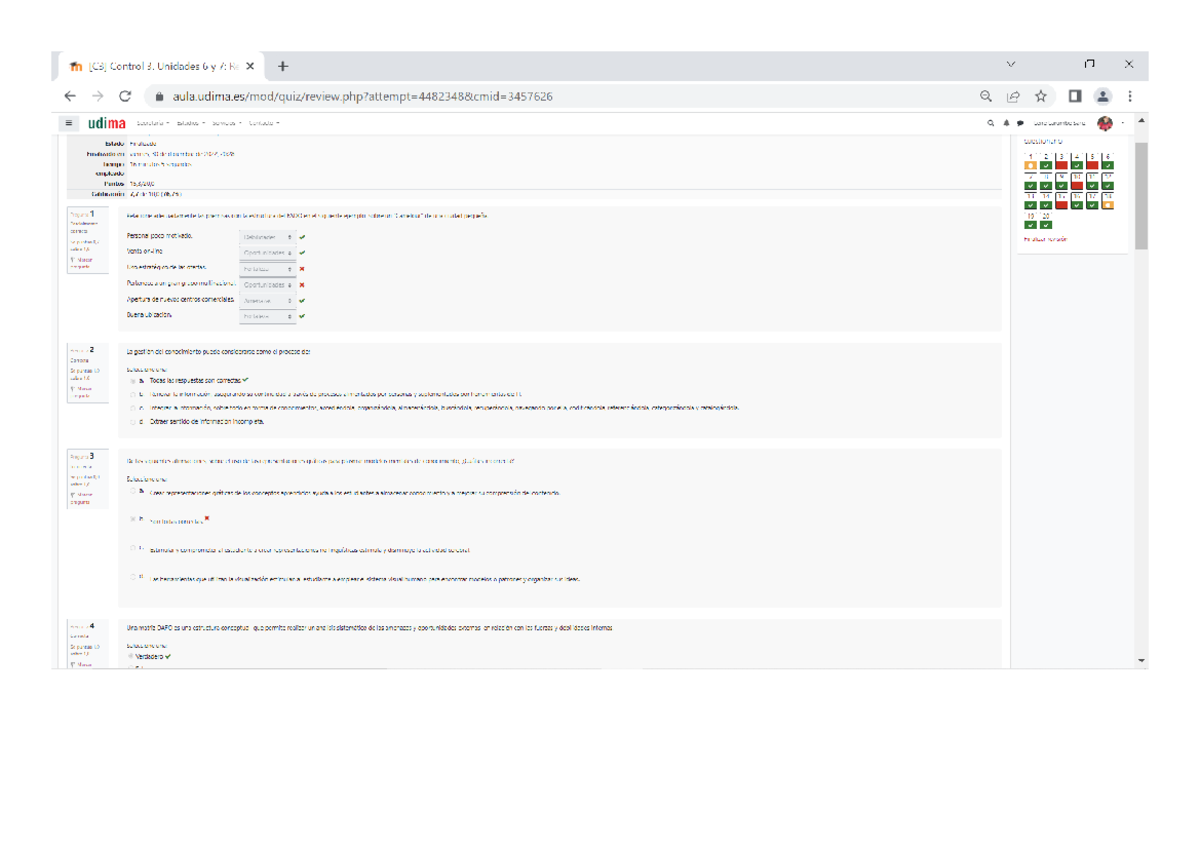
Task: Open the hamburger side menu
Action: (68, 124)
